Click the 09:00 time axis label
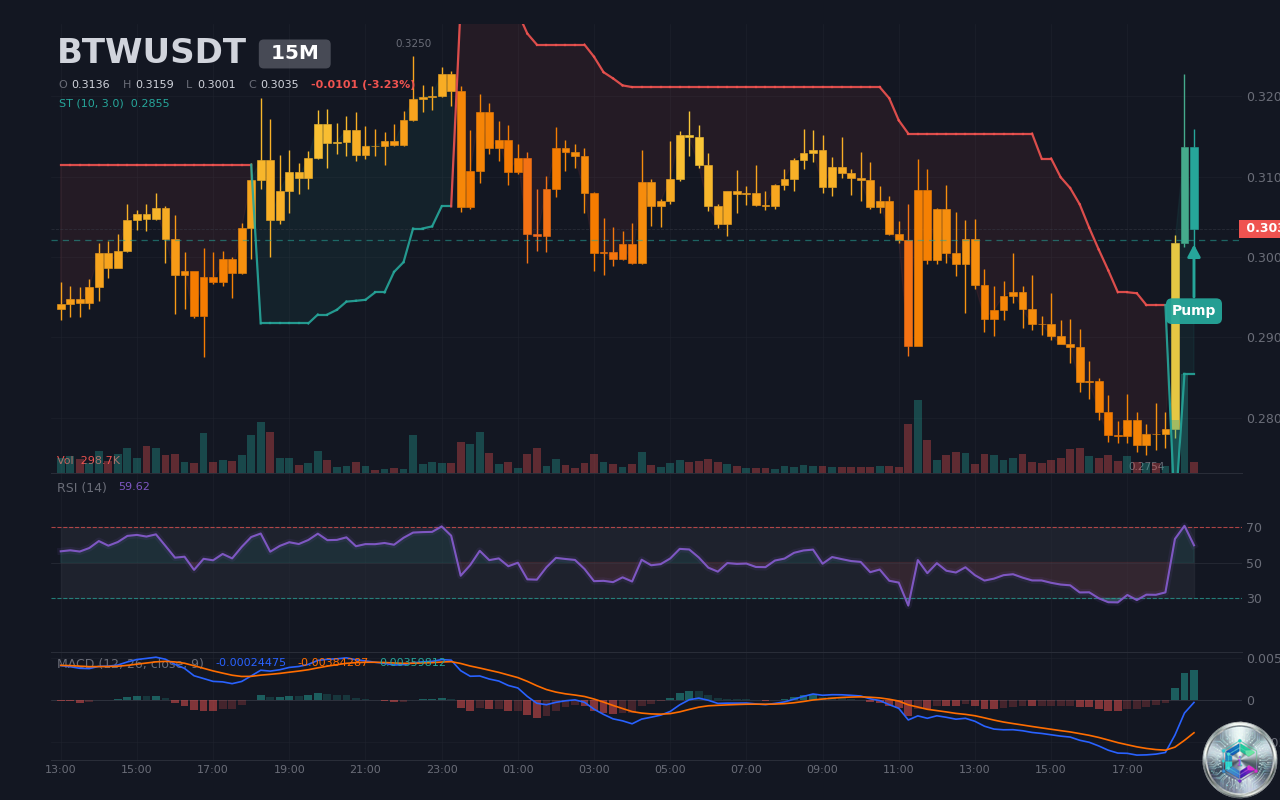Viewport: 1280px width, 800px height. click(x=822, y=770)
